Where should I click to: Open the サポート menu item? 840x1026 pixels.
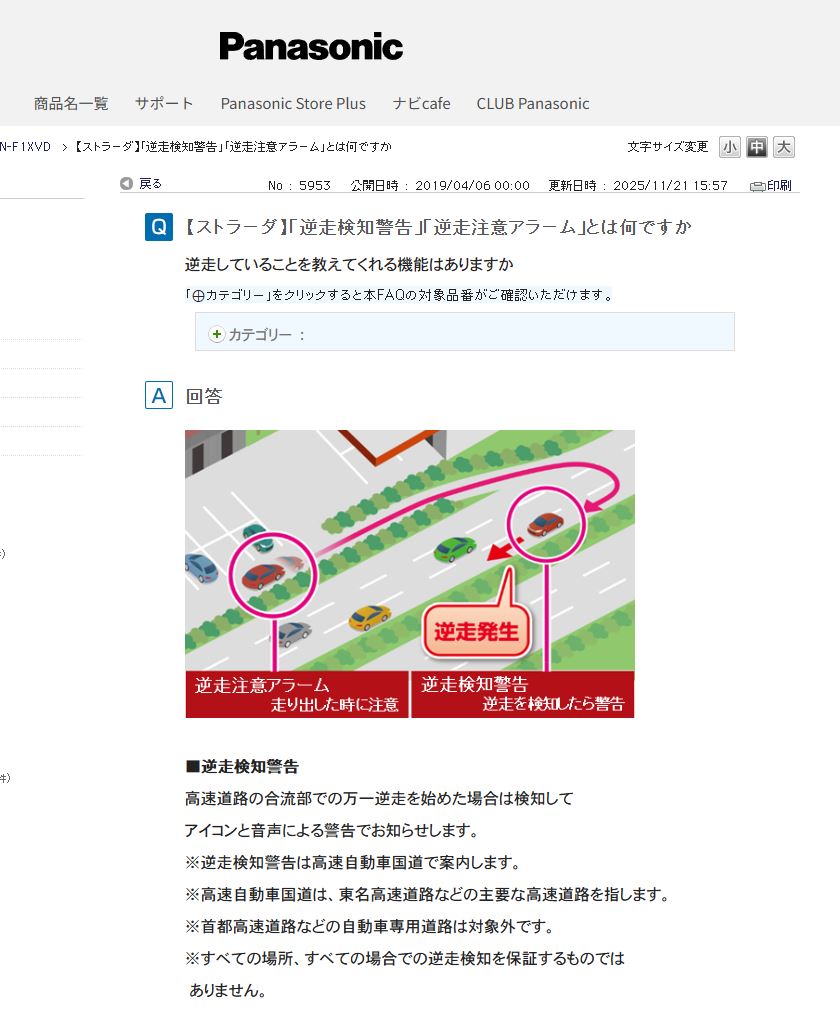164,103
